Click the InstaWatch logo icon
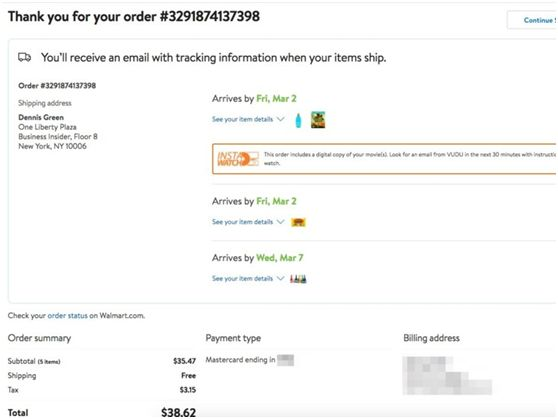Image resolution: width=558 pixels, height=419 pixels. 237,159
